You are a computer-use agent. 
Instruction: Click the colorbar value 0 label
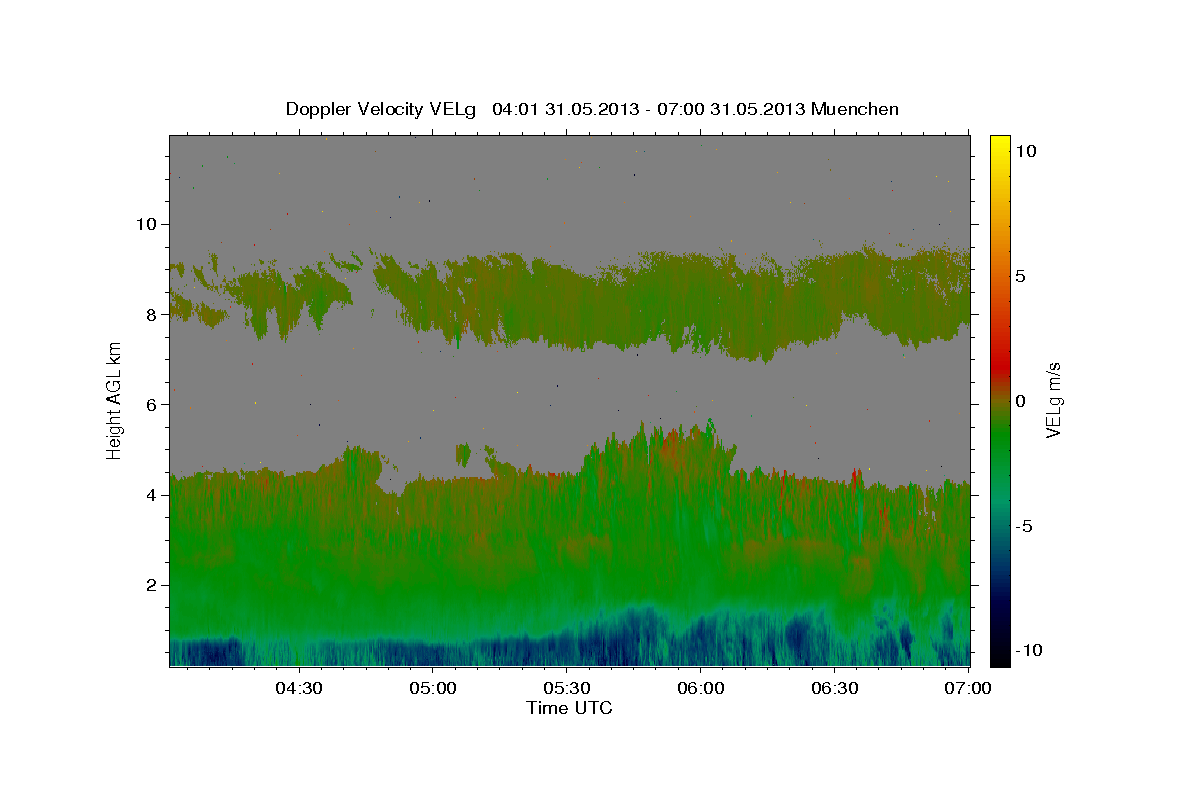(x=1021, y=401)
